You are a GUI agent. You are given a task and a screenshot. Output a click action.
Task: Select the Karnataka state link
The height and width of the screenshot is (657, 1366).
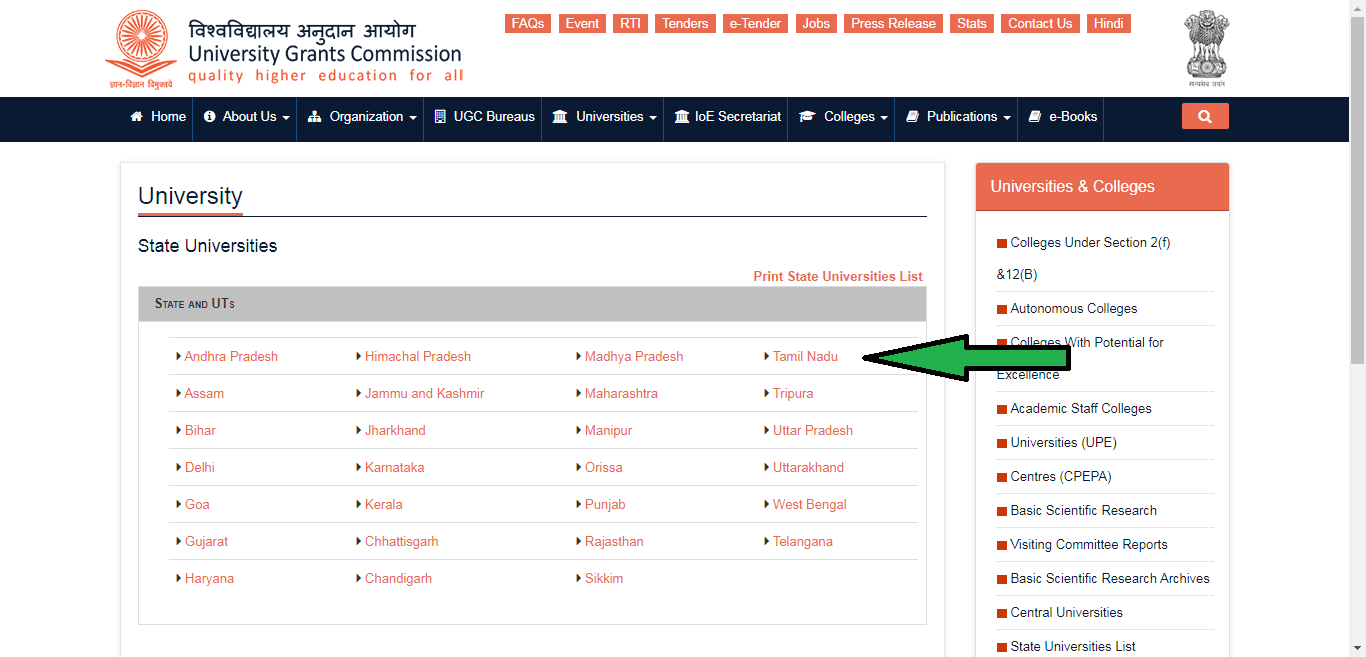point(394,467)
